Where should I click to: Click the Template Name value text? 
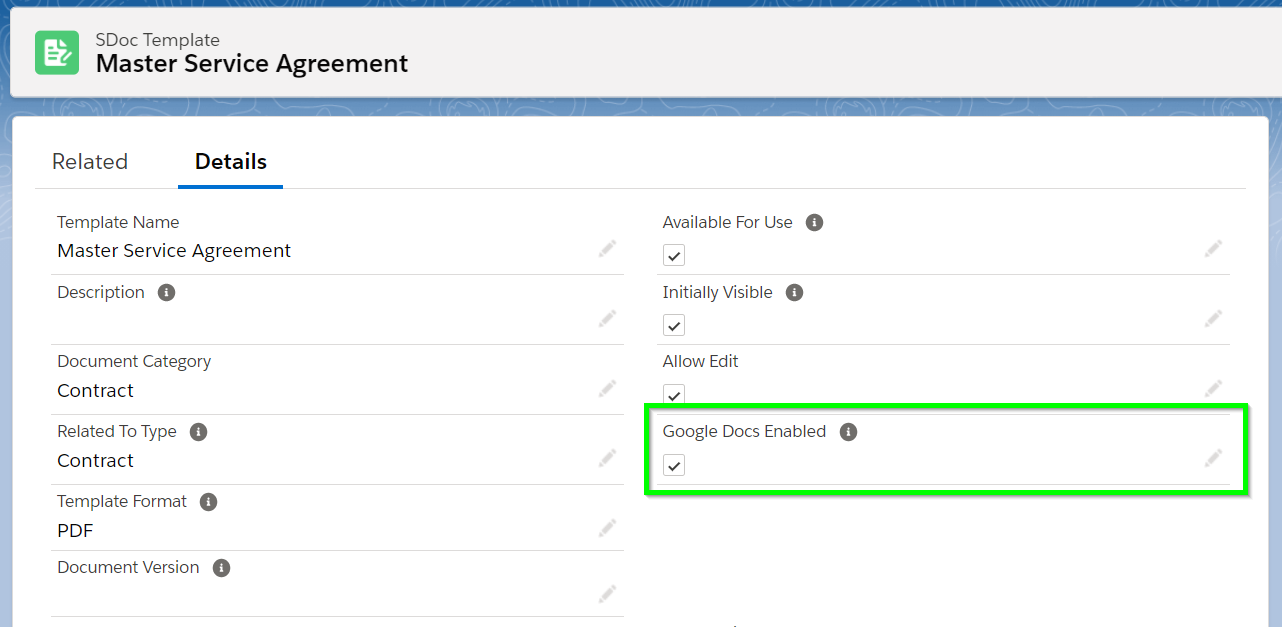click(174, 251)
